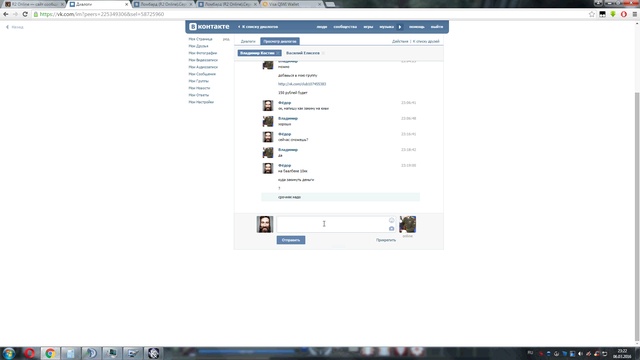Open игры in the top header
The height and width of the screenshot is (360, 640).
368,27
